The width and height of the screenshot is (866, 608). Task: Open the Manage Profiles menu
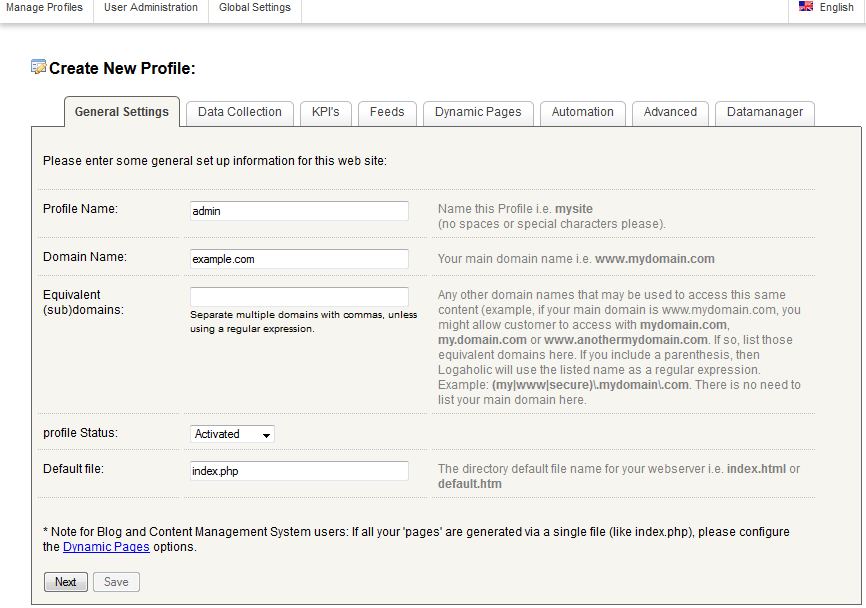coord(45,8)
